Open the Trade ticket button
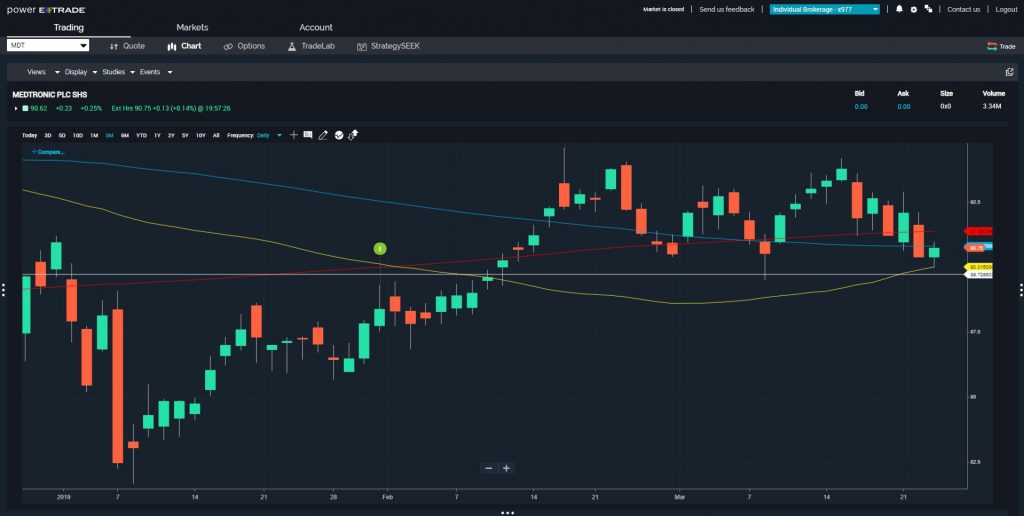Image resolution: width=1024 pixels, height=516 pixels. (x=1000, y=46)
